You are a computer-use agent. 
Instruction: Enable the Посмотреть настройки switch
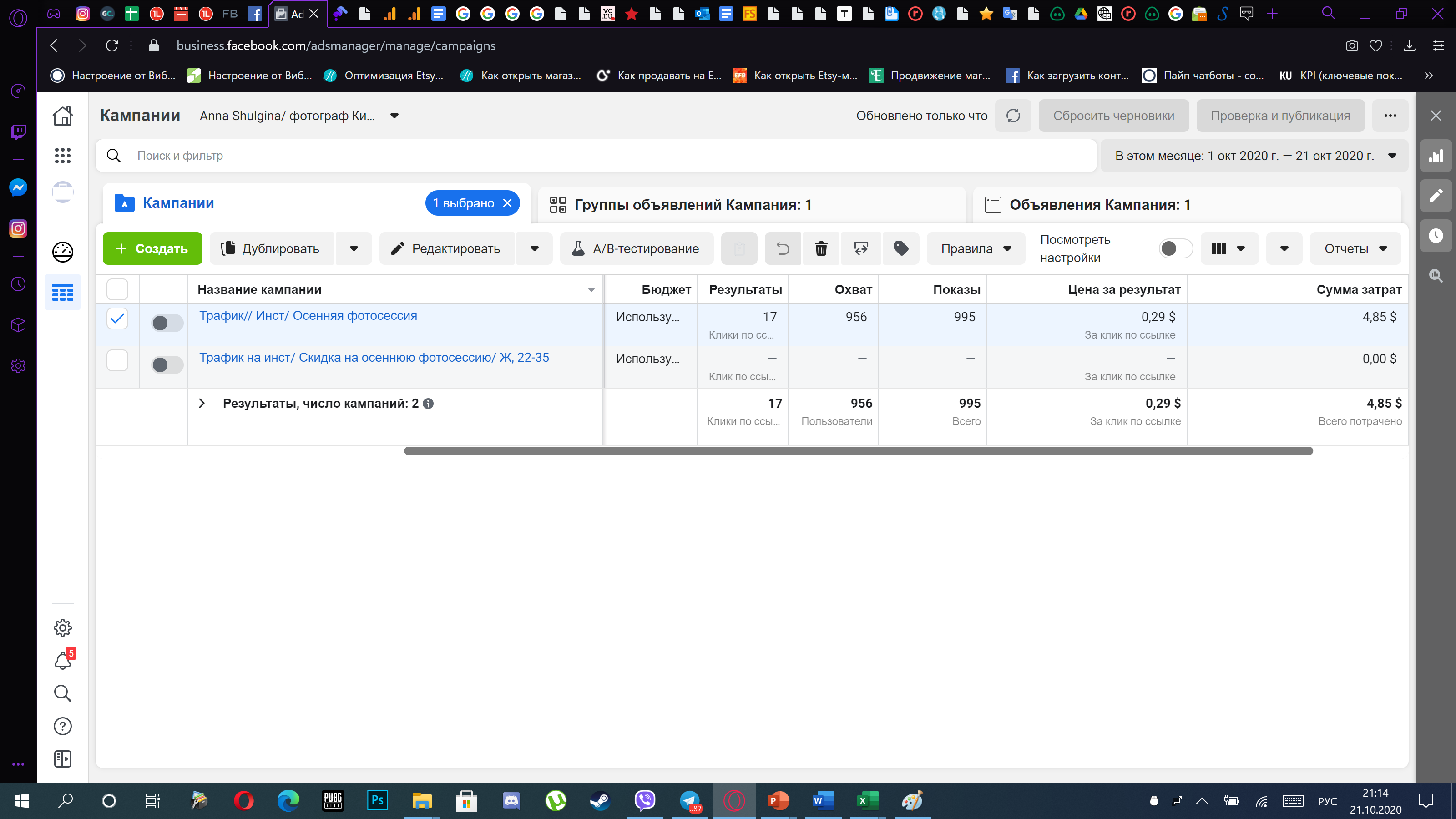1176,249
